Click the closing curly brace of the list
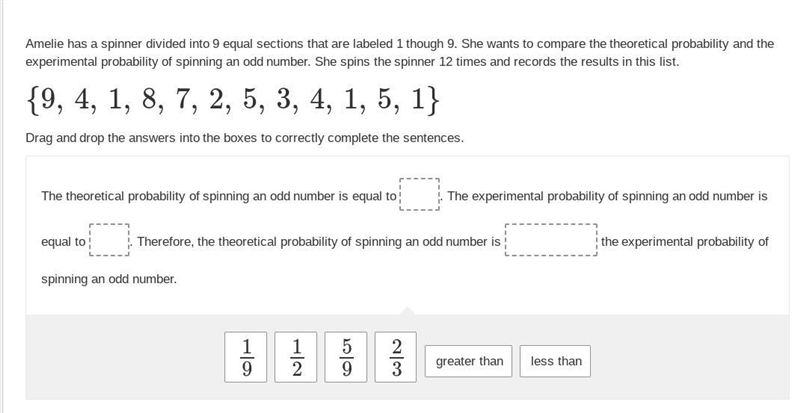The height and width of the screenshot is (413, 800). [x=433, y=100]
